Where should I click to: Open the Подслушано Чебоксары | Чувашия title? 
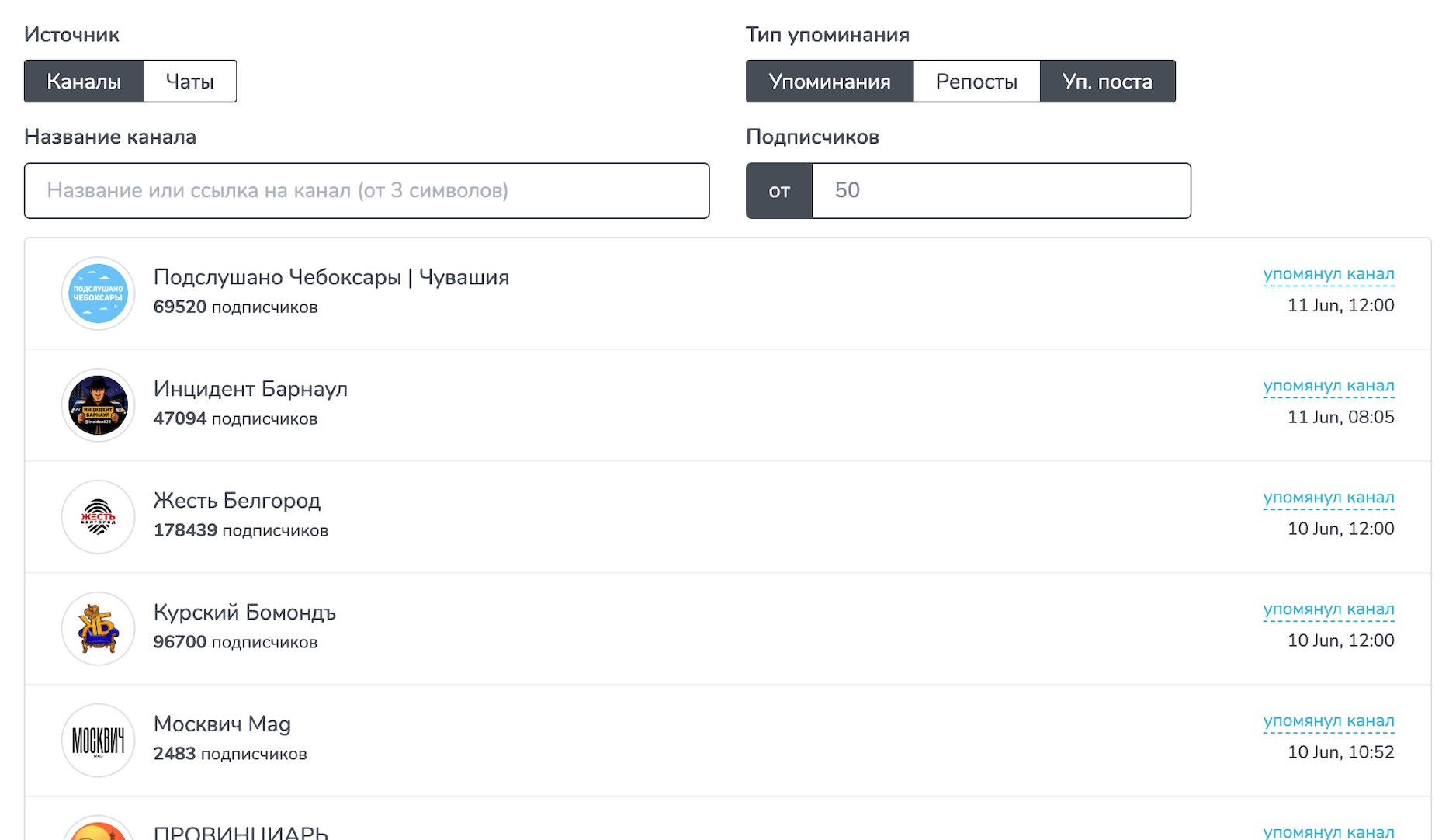point(331,277)
